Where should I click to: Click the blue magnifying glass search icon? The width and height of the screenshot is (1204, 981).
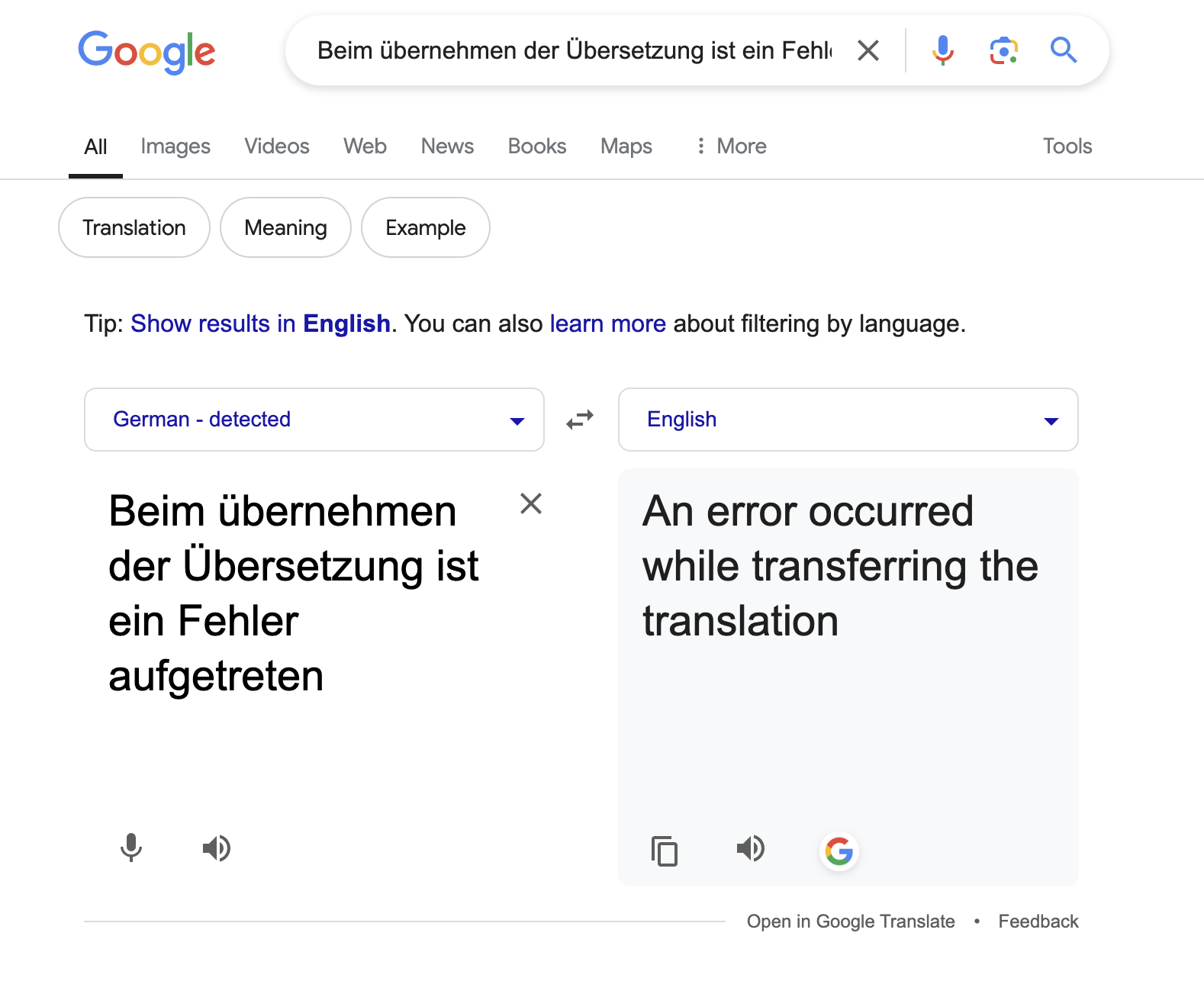click(x=1064, y=50)
